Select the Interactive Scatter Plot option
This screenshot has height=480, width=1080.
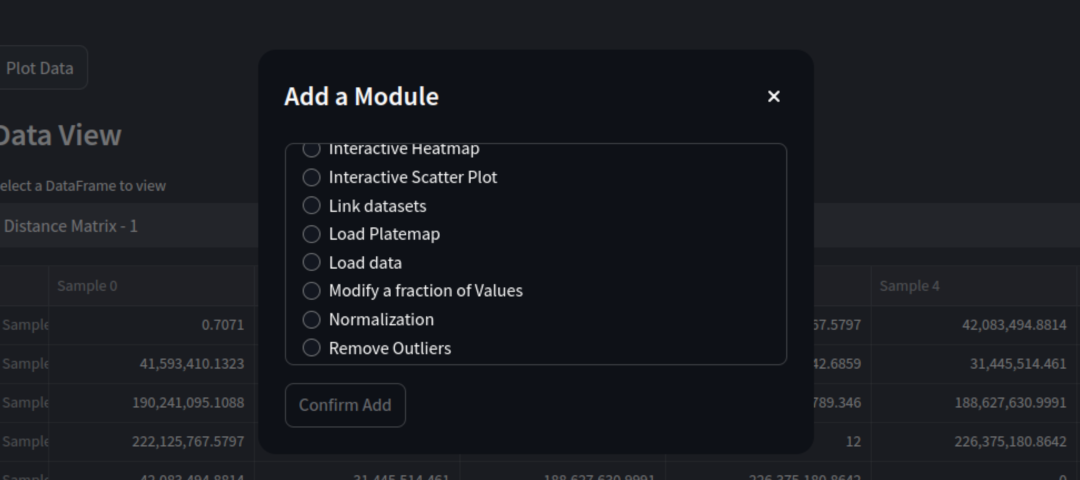400,178
